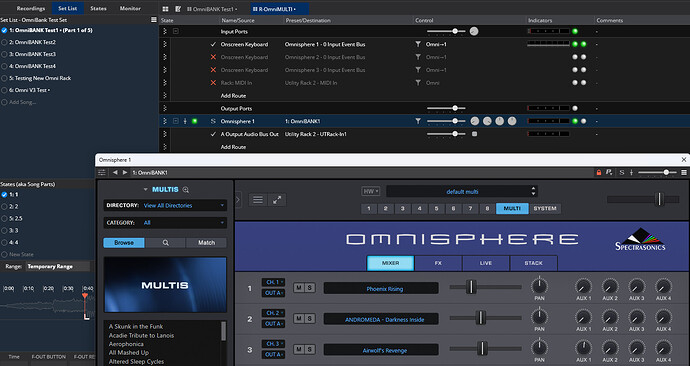Switch to the FX tab in Omnisphere
Viewport: 690px width, 366px height.
click(438, 263)
